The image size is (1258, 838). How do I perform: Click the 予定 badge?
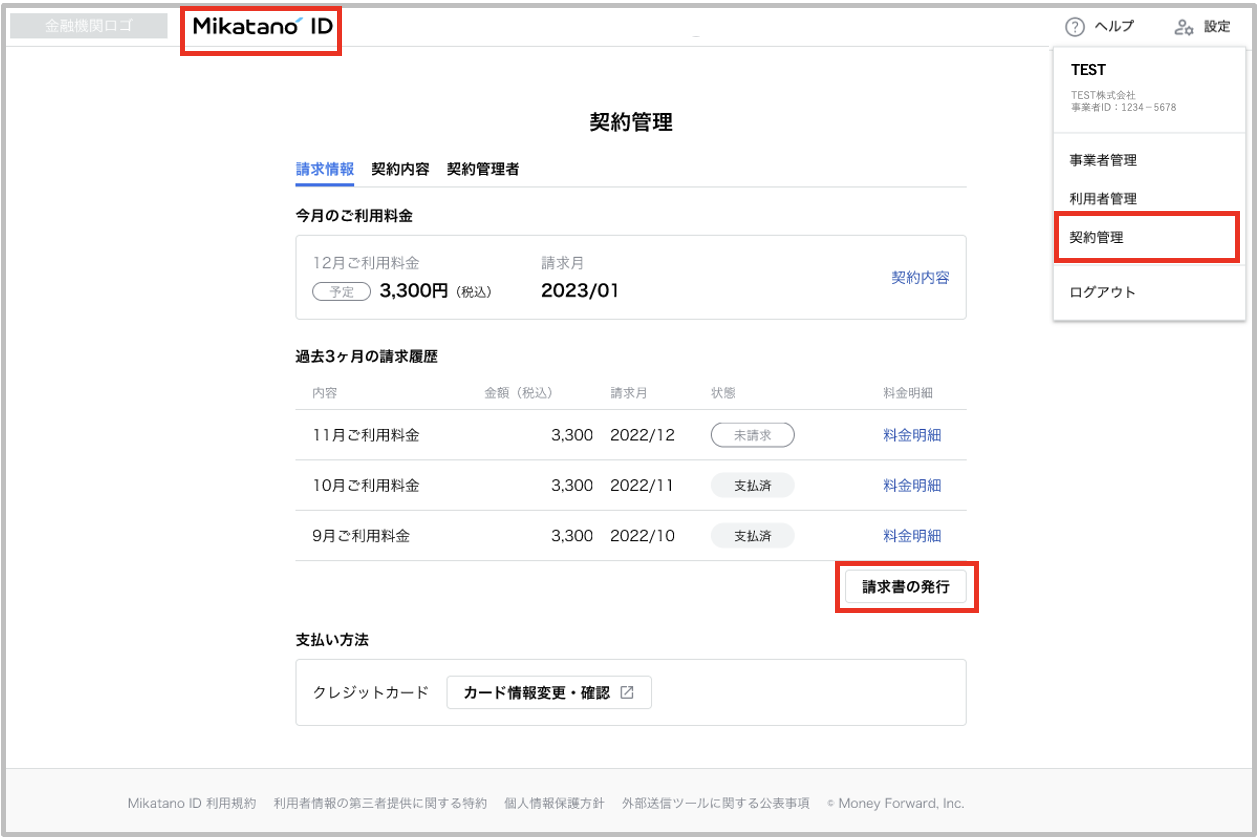point(341,292)
